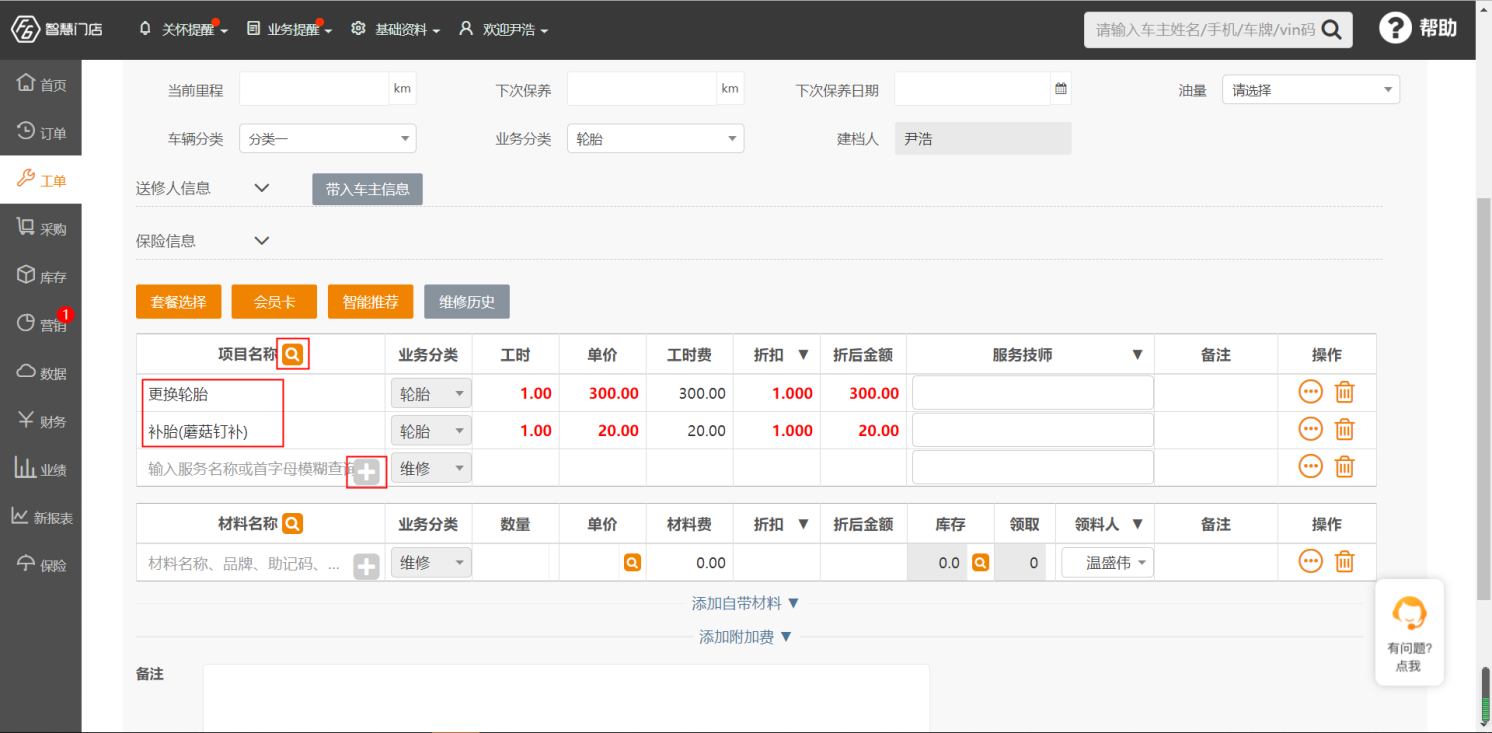The image size is (1492, 733).
Task: Open 财务 in the sidebar
Action: pos(41,421)
